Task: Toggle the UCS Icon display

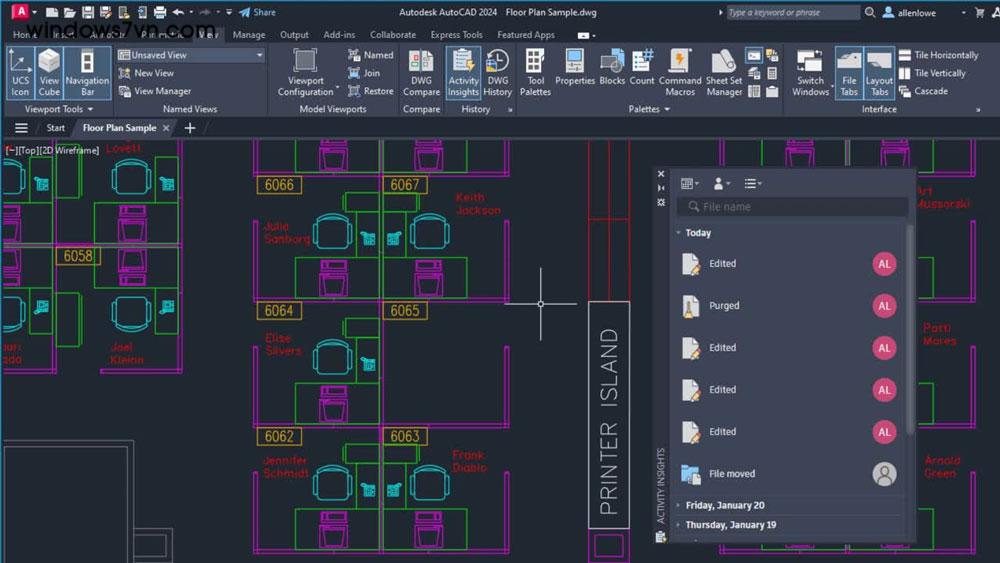Action: click(x=20, y=73)
